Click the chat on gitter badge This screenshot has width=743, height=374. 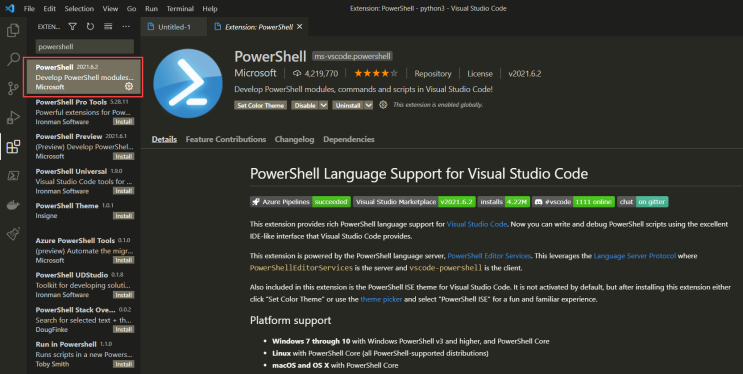643,202
